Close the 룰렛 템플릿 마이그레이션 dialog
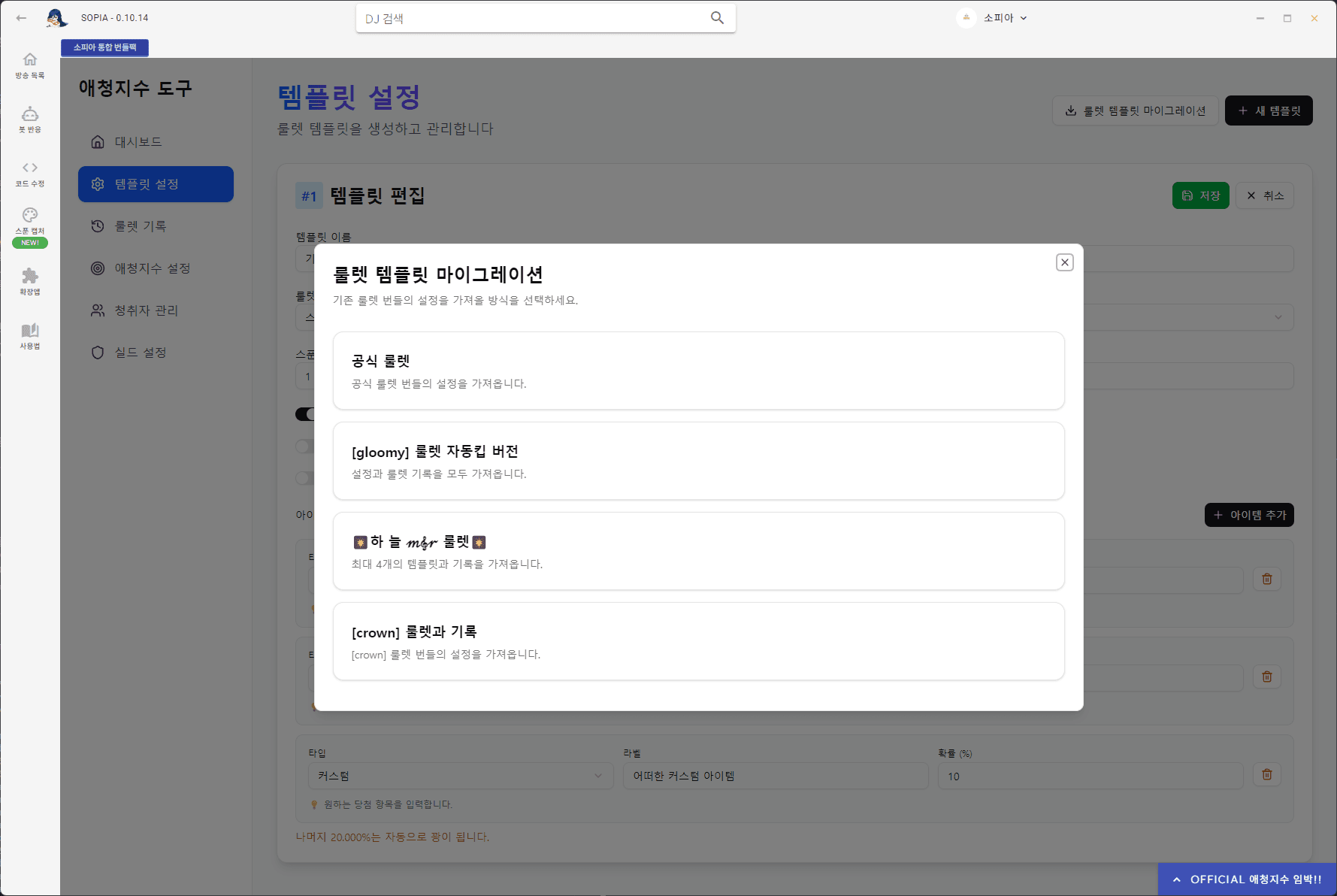This screenshot has width=1337, height=896. (x=1064, y=262)
